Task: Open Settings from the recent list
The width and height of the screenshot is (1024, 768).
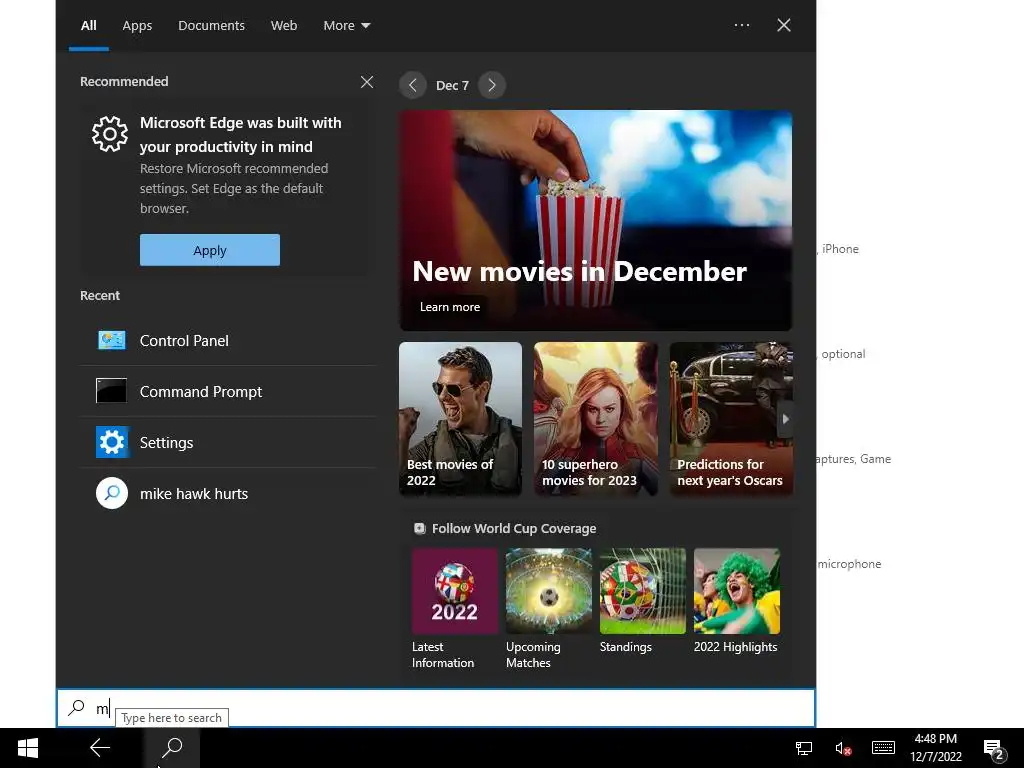Action: click(227, 442)
